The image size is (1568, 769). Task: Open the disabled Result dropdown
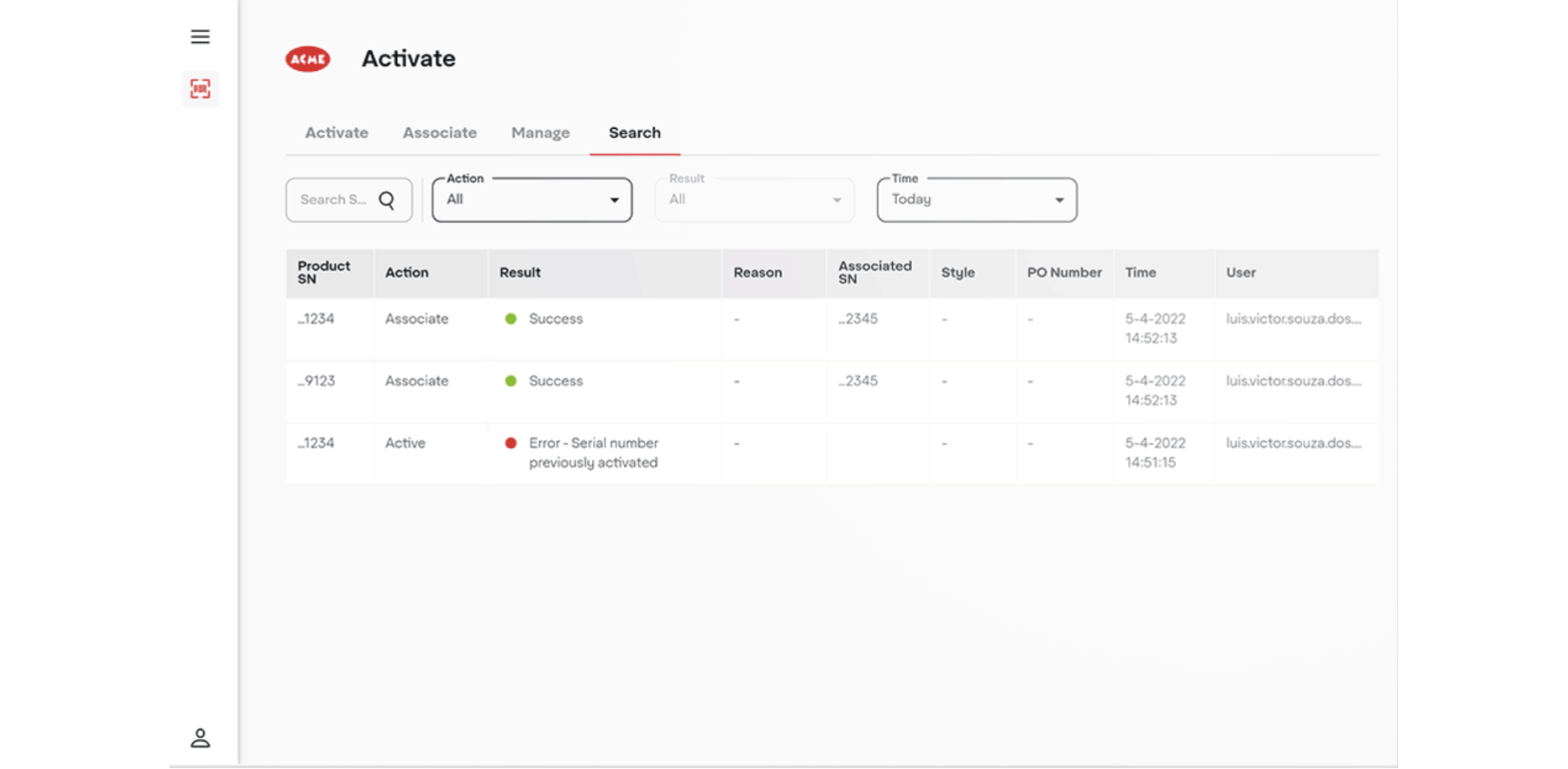point(754,200)
